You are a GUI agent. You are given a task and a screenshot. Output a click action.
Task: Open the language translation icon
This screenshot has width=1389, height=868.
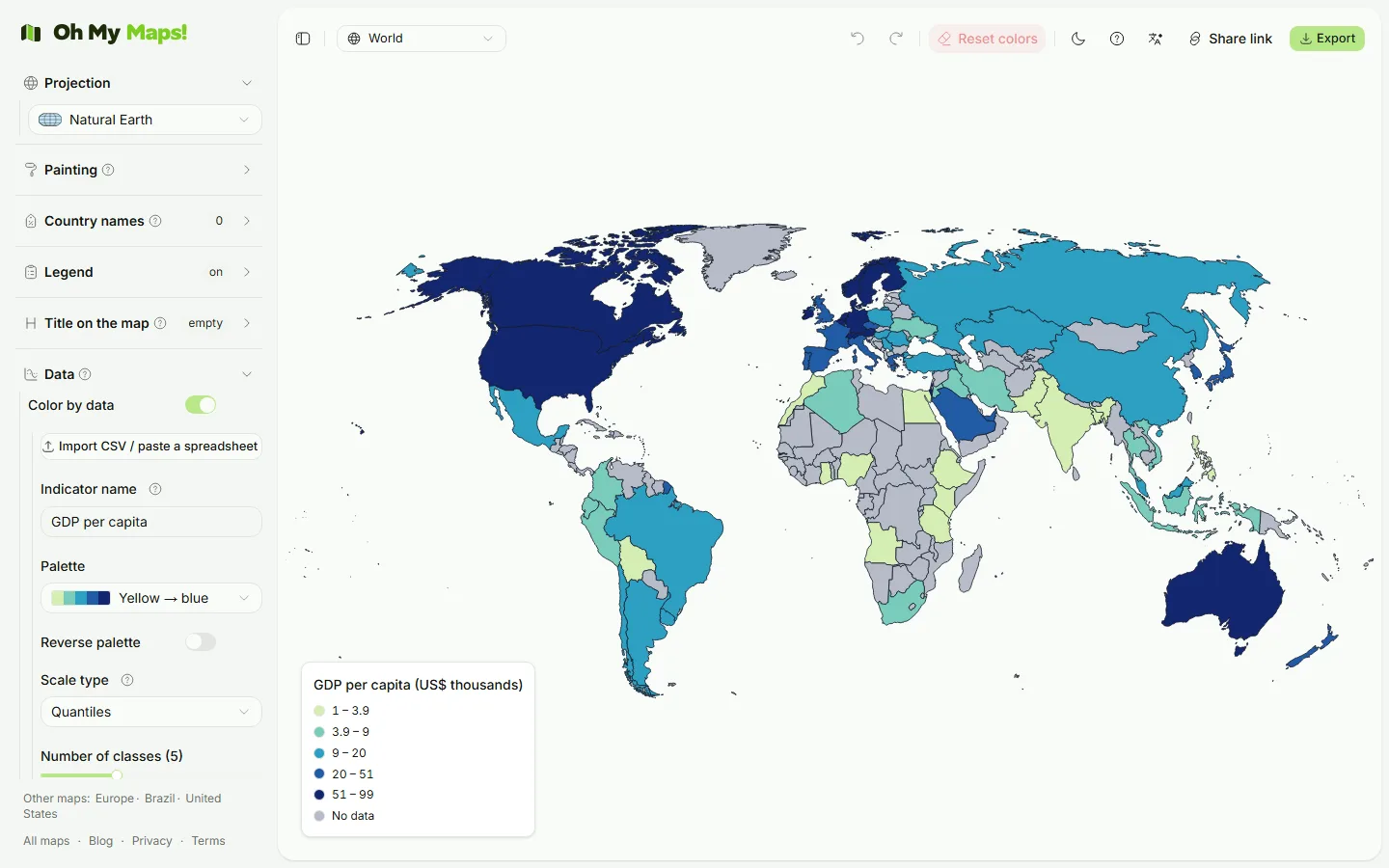point(1156,39)
